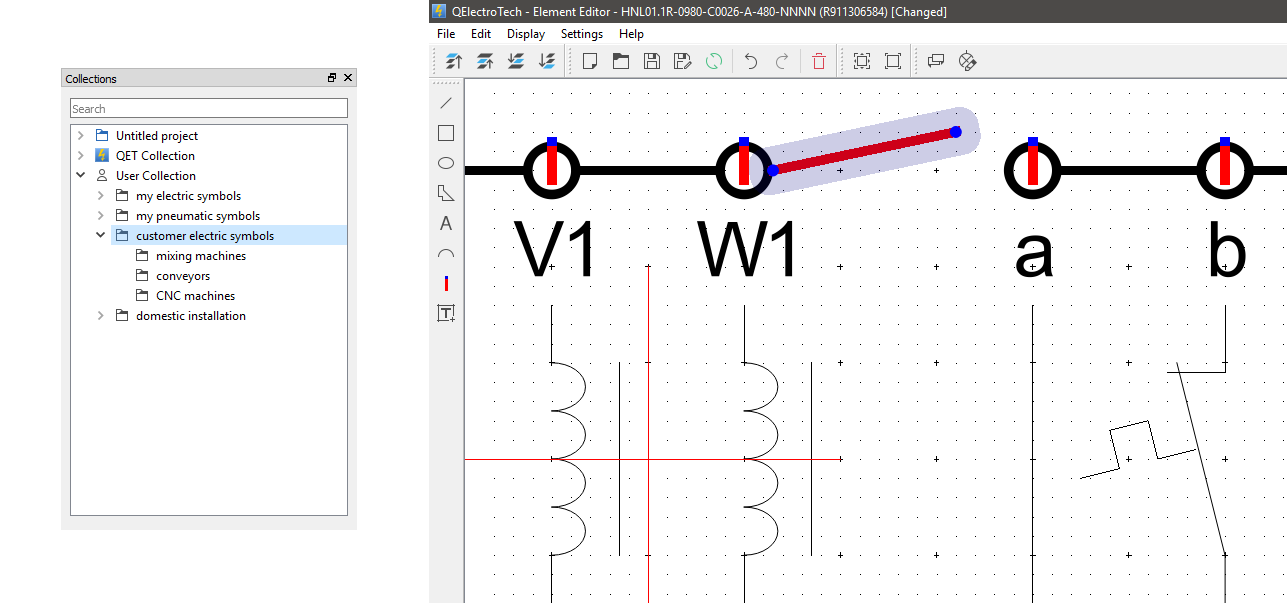Click the save floppy disk icon
Image resolution: width=1287 pixels, height=603 pixels.
(652, 61)
